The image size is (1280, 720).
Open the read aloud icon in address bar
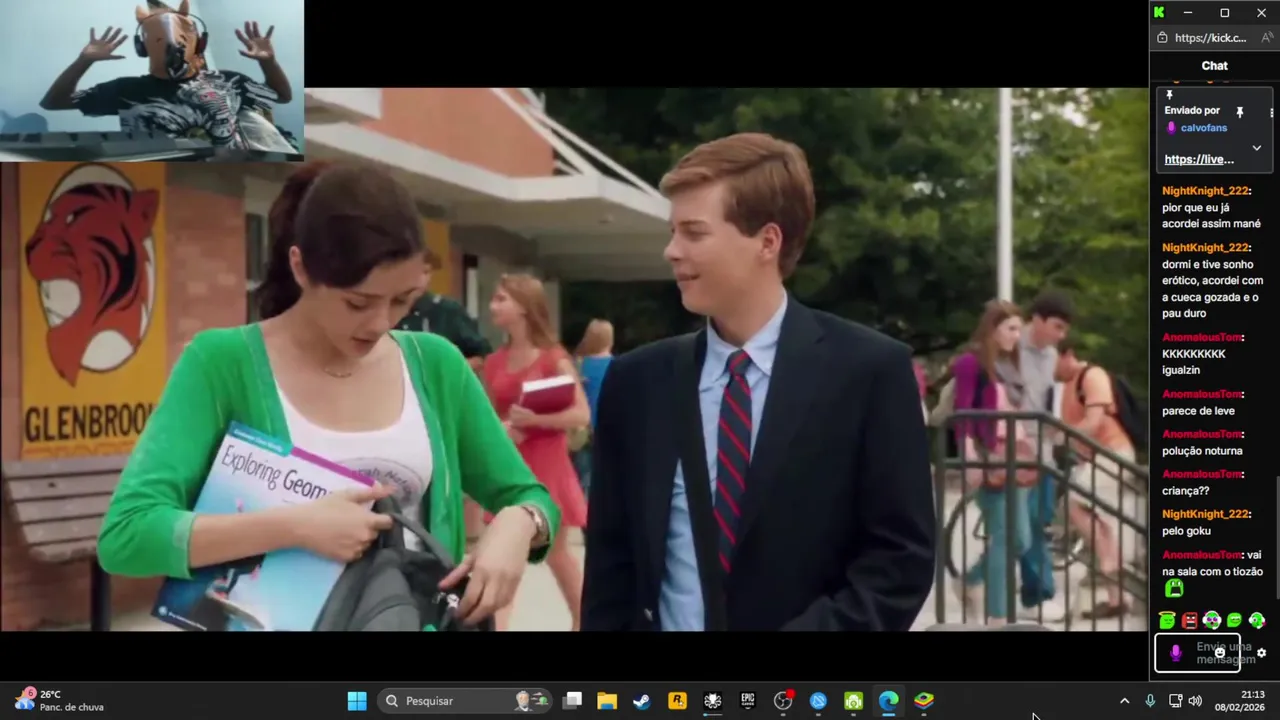coord(1267,38)
